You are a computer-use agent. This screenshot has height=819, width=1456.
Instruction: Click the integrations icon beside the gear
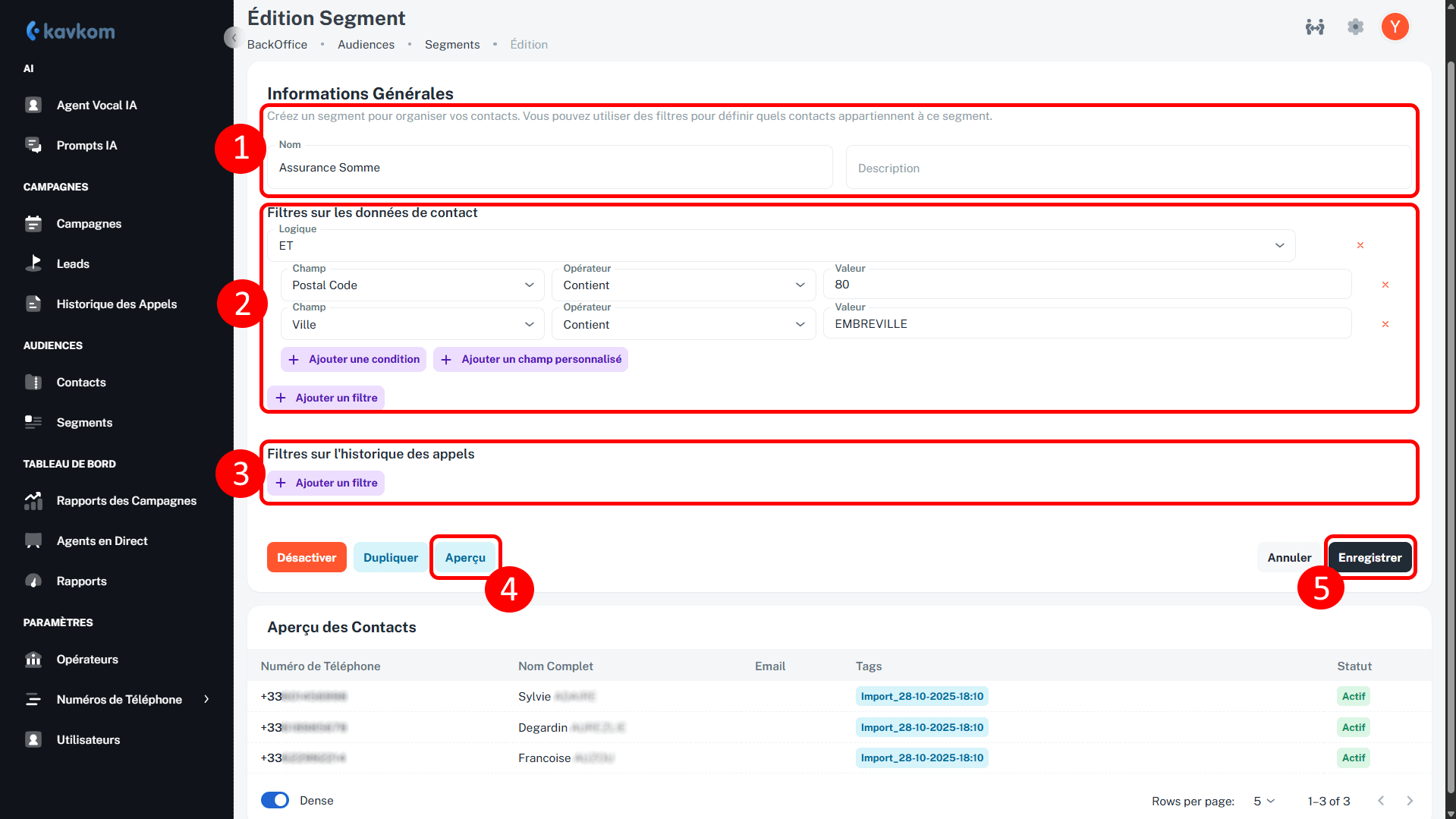[1315, 27]
